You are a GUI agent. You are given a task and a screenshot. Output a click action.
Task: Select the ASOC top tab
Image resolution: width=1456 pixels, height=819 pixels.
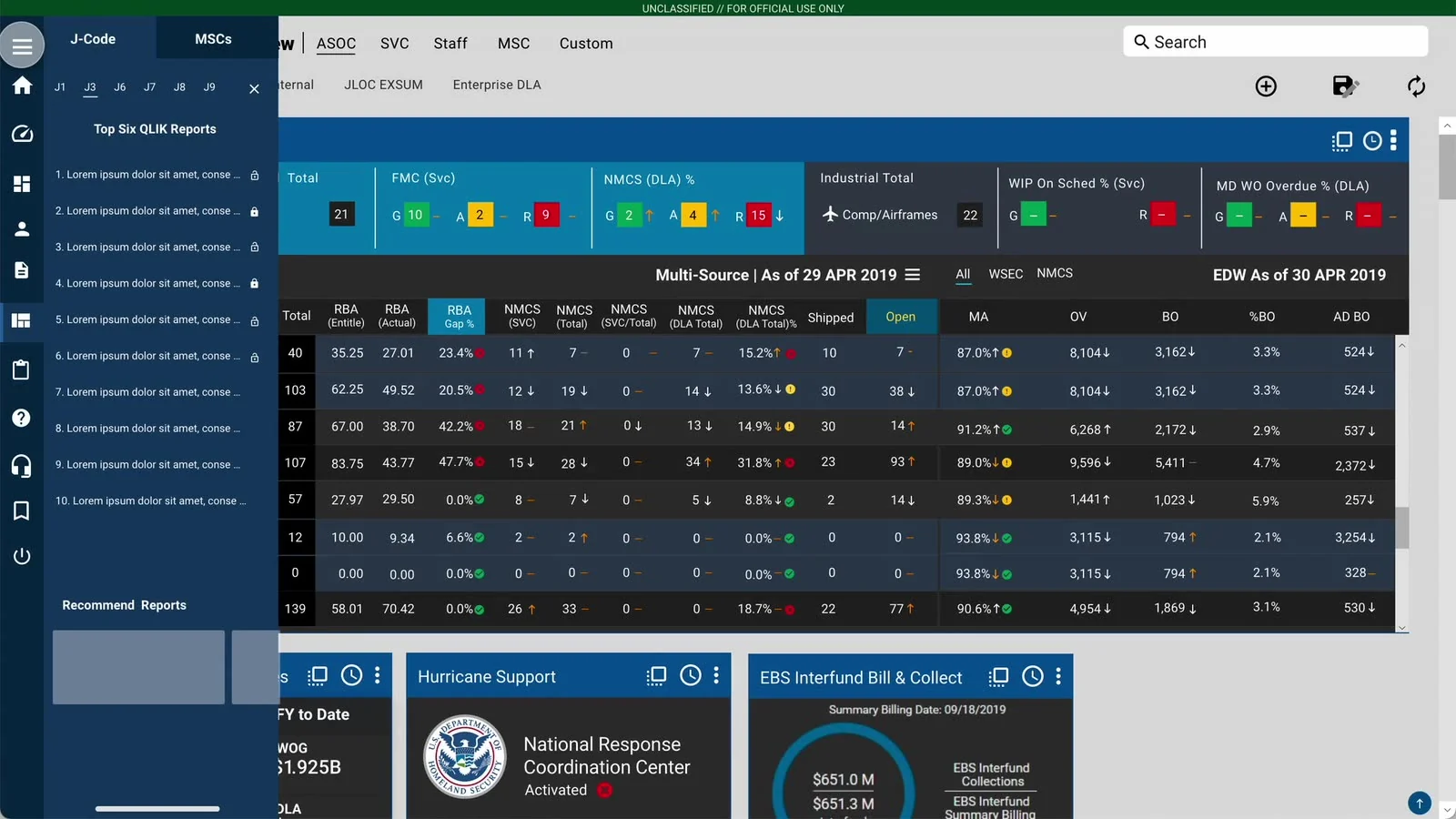[x=336, y=44]
